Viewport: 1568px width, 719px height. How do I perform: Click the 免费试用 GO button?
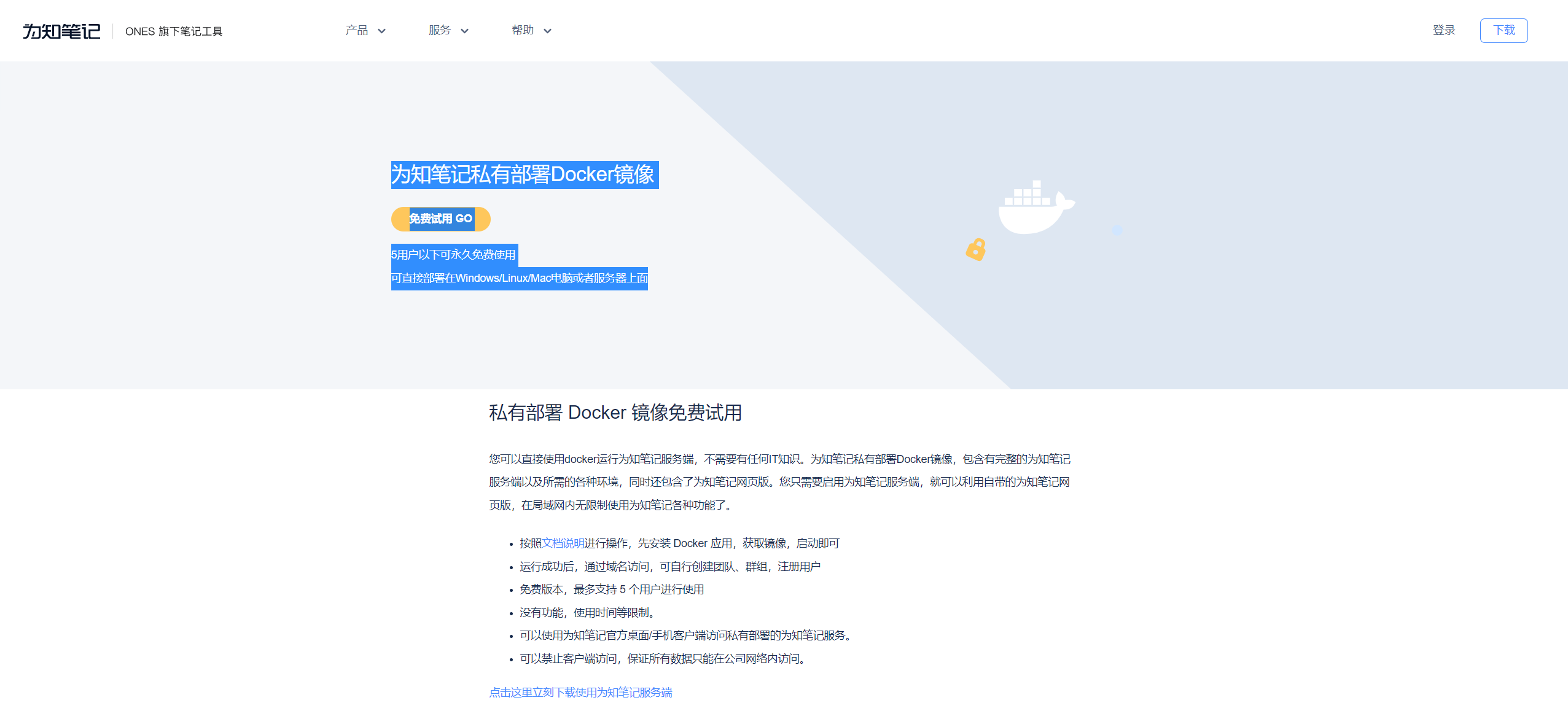tap(440, 219)
